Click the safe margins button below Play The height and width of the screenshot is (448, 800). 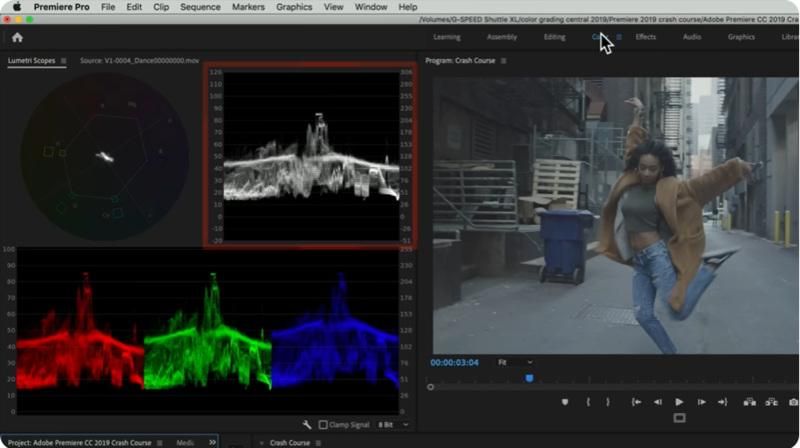pyautogui.click(x=679, y=418)
